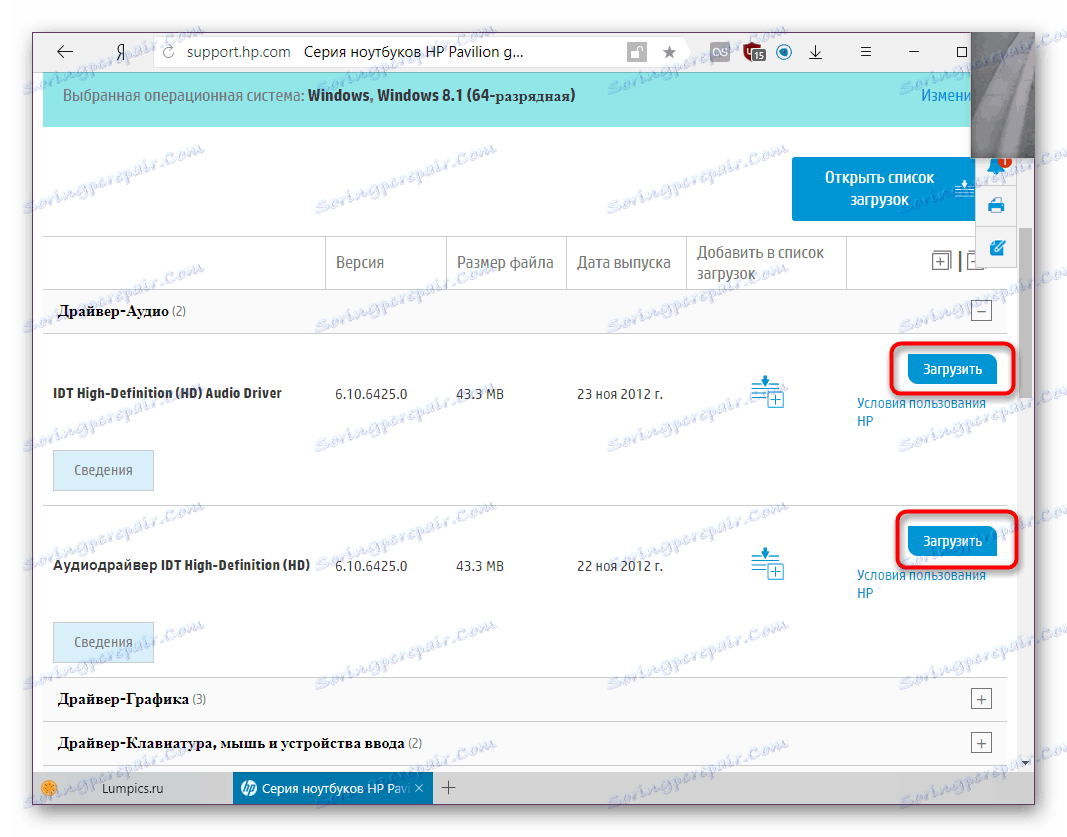
Task: Open Сведения for Аудиодрайвер IDT High-Definition
Action: (103, 642)
